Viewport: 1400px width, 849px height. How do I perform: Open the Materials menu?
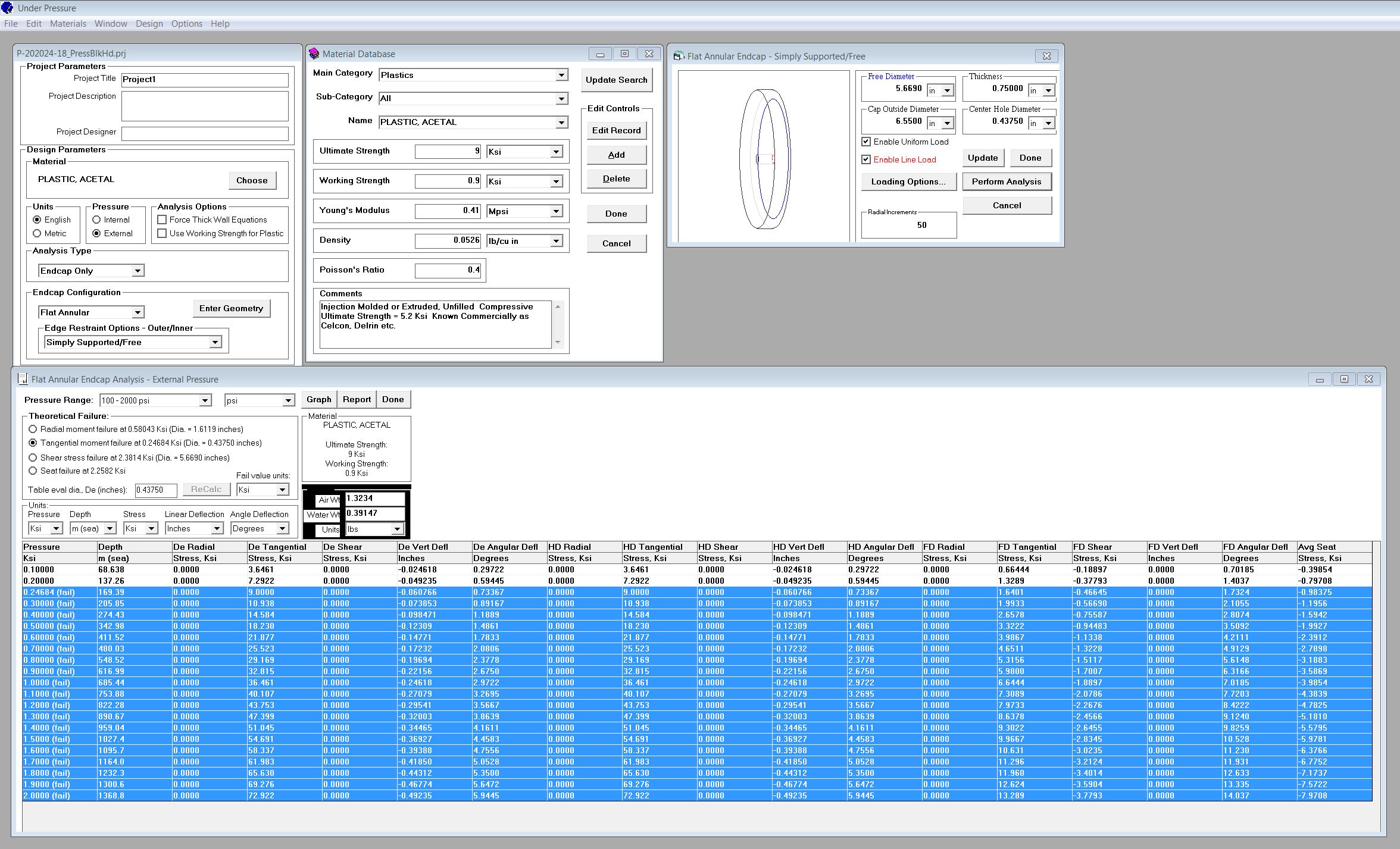[68, 24]
